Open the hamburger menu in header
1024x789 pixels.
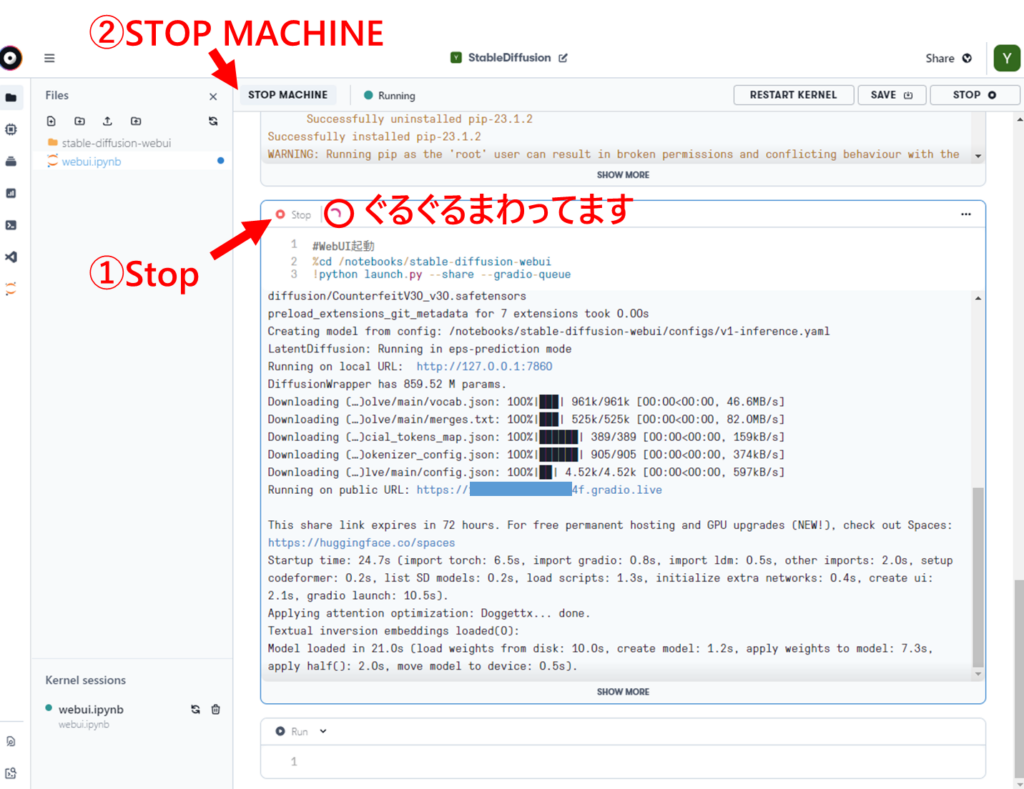[49, 58]
